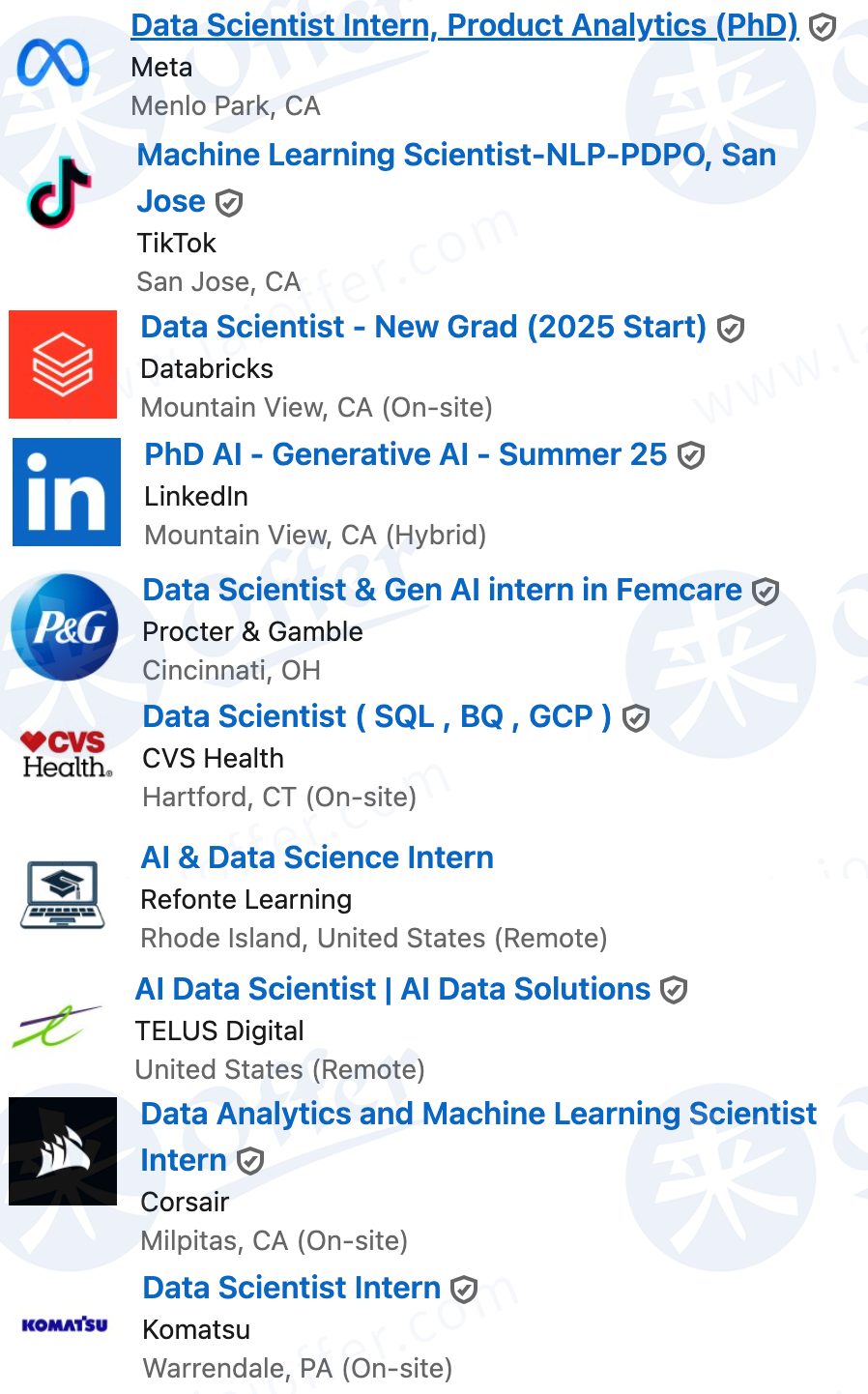The width and height of the screenshot is (868, 1394).
Task: Click the P&G round logo
Action: pos(65,627)
